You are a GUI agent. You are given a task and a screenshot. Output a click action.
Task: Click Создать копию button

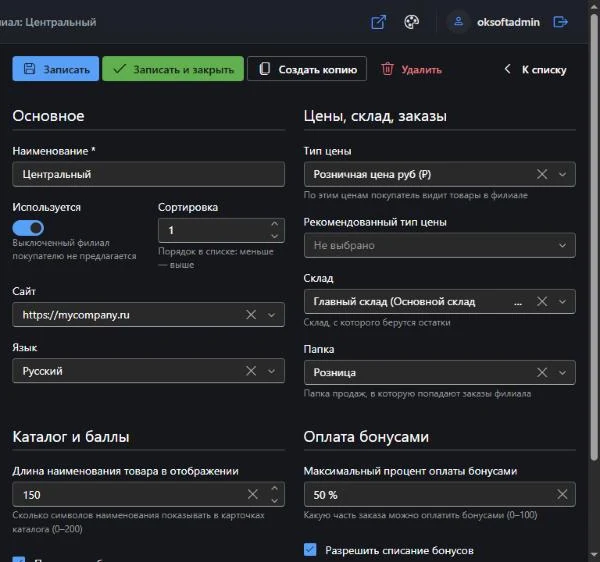click(x=307, y=69)
